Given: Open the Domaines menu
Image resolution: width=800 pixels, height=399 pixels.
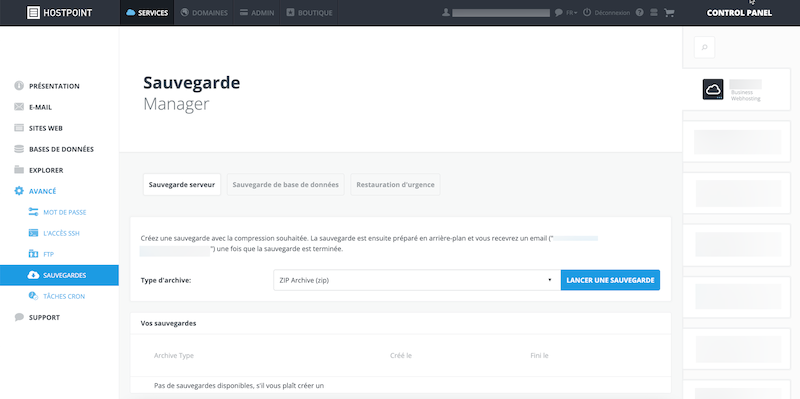Looking at the screenshot, I should (x=204, y=13).
